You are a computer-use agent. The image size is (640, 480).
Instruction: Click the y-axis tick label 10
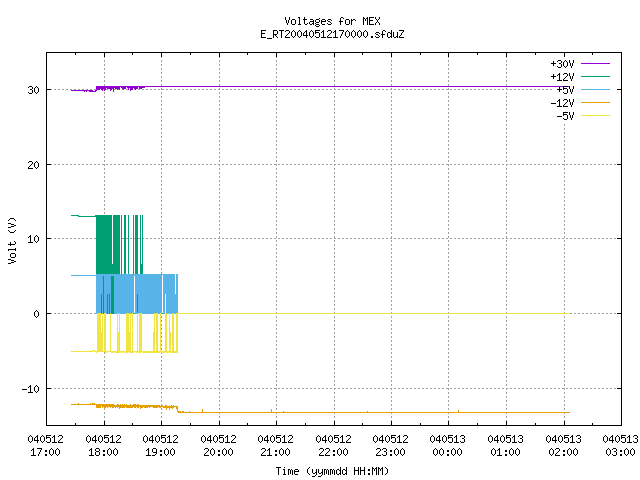pos(33,239)
